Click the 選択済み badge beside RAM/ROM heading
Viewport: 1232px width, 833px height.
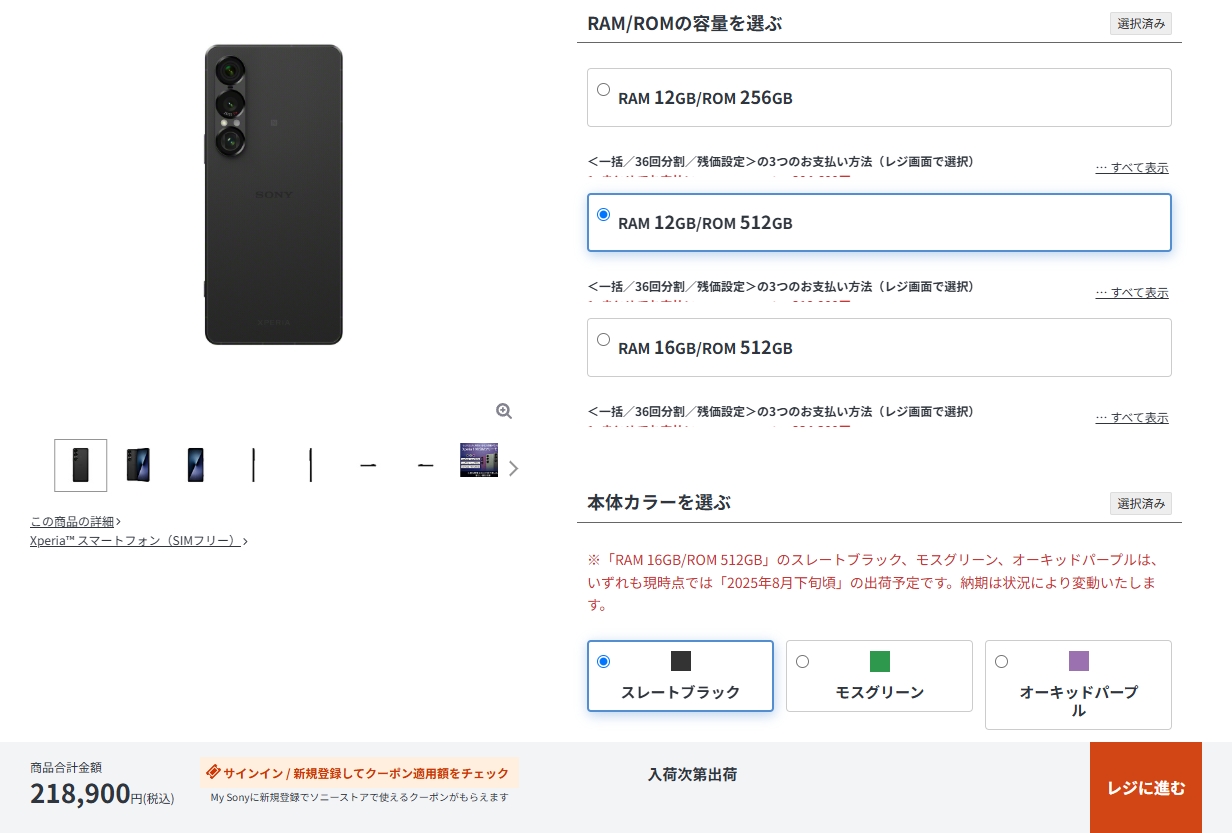(x=1141, y=24)
